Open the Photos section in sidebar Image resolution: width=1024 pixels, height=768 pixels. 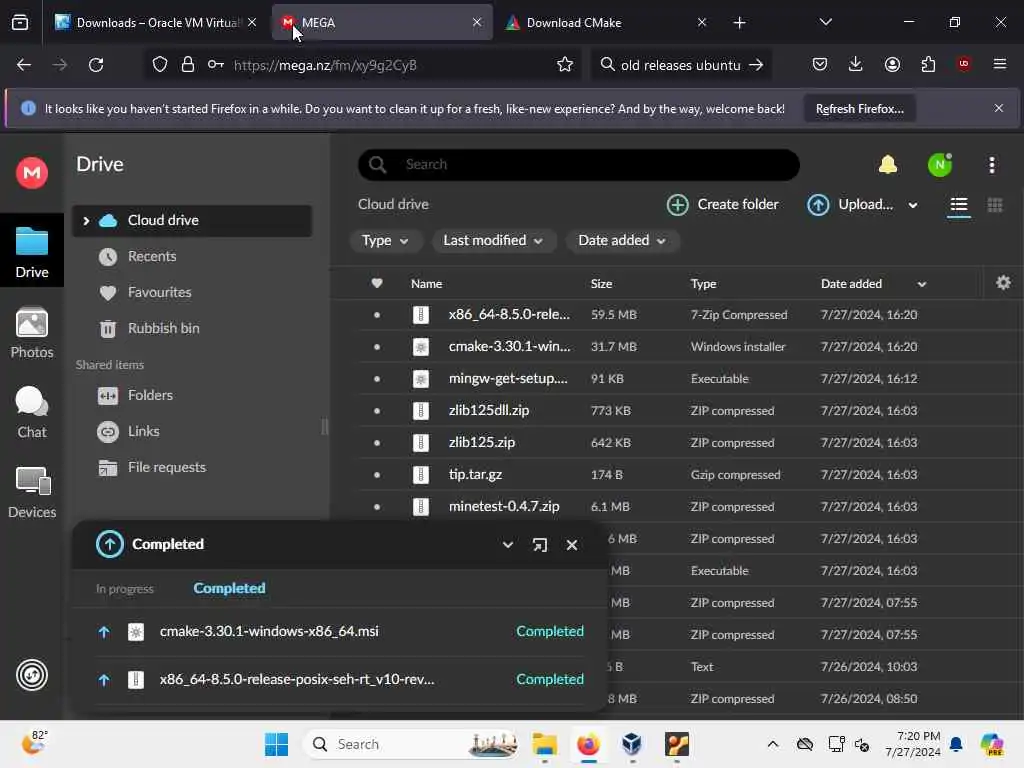[x=32, y=333]
